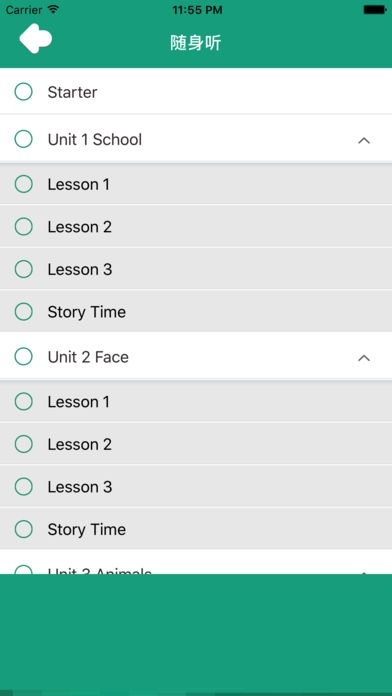Select radio circle for Unit 1 Lesson 1
The height and width of the screenshot is (696, 392).
tap(24, 184)
